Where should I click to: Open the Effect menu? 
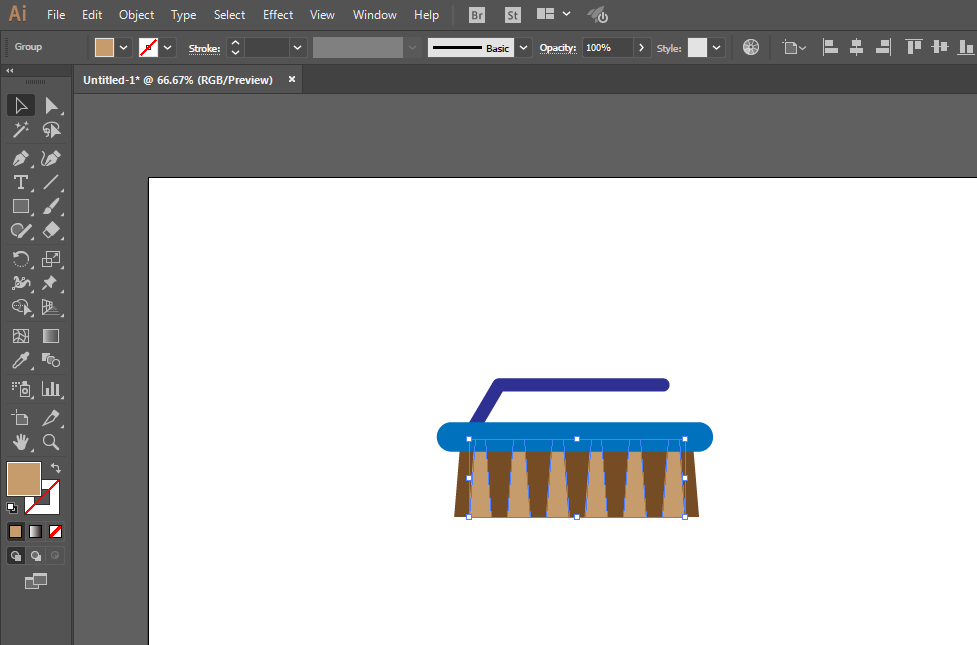[x=278, y=15]
